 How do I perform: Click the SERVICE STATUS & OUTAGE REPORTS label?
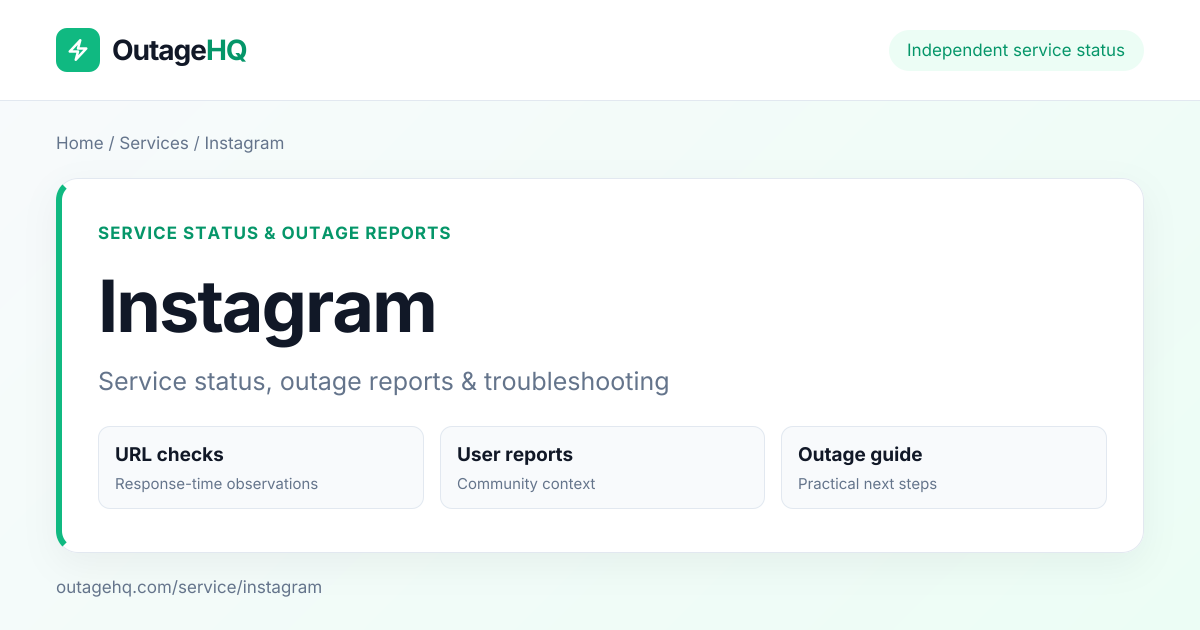click(x=274, y=233)
